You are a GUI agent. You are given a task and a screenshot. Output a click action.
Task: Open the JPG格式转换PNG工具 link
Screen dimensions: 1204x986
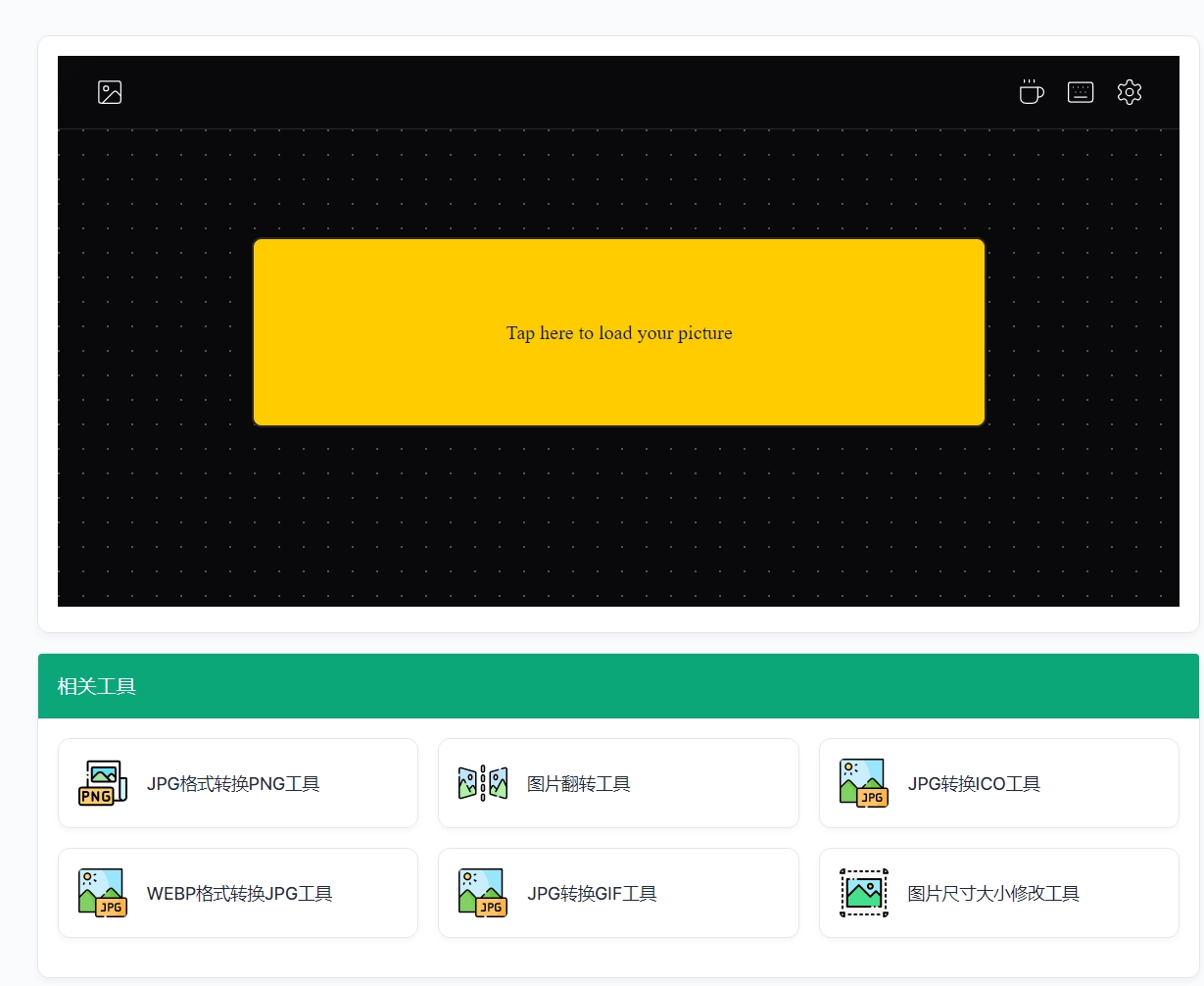point(233,784)
